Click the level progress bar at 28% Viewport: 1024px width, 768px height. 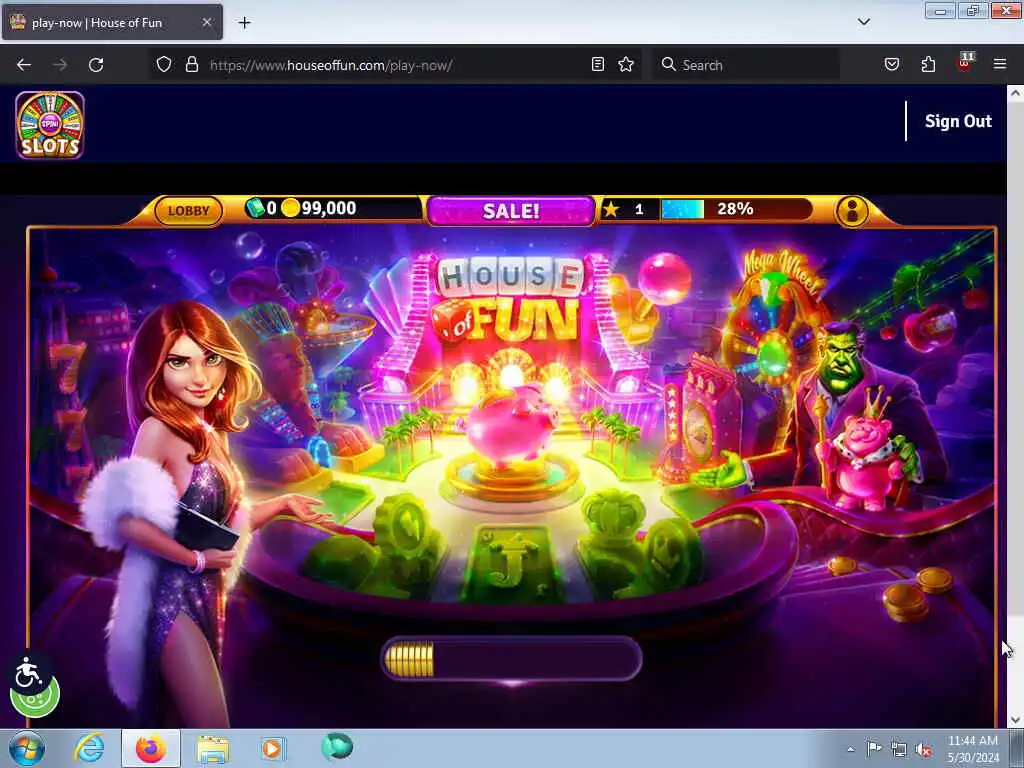(735, 209)
